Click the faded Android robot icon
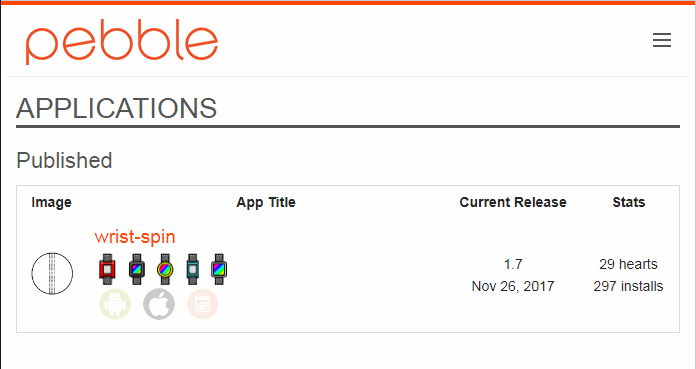The width and height of the screenshot is (696, 369). (x=115, y=304)
